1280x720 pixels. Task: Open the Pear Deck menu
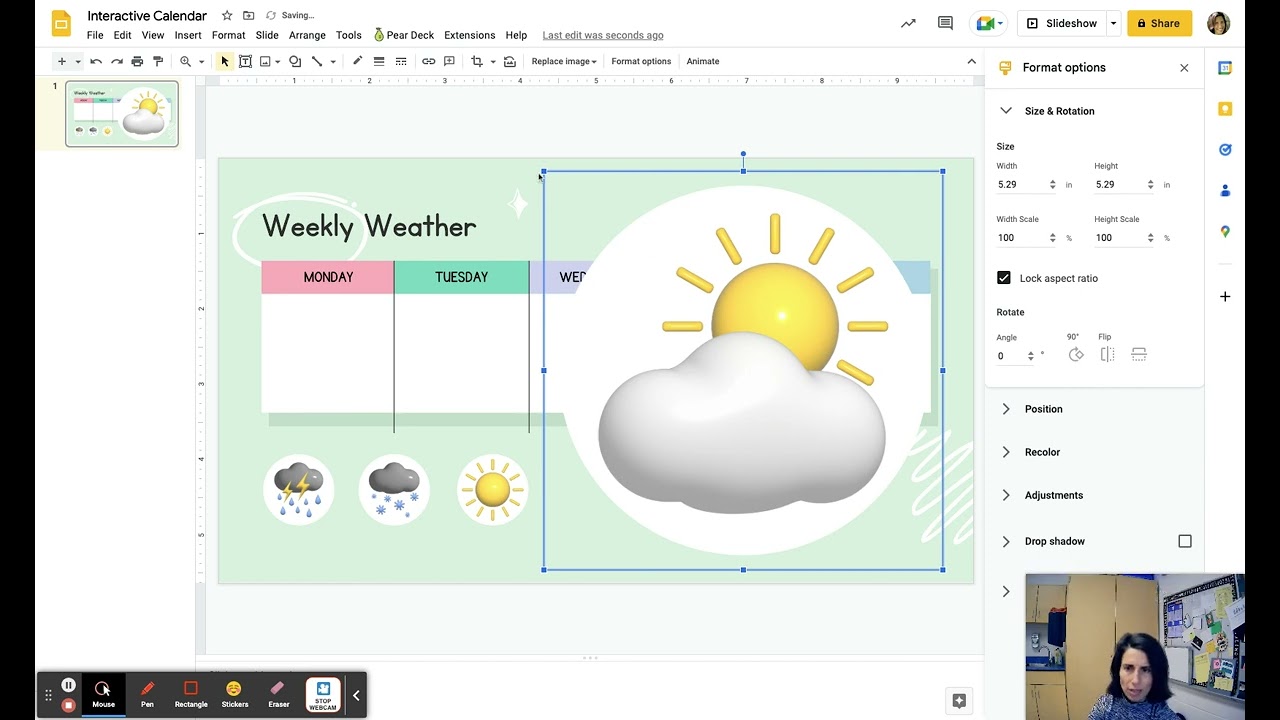403,35
